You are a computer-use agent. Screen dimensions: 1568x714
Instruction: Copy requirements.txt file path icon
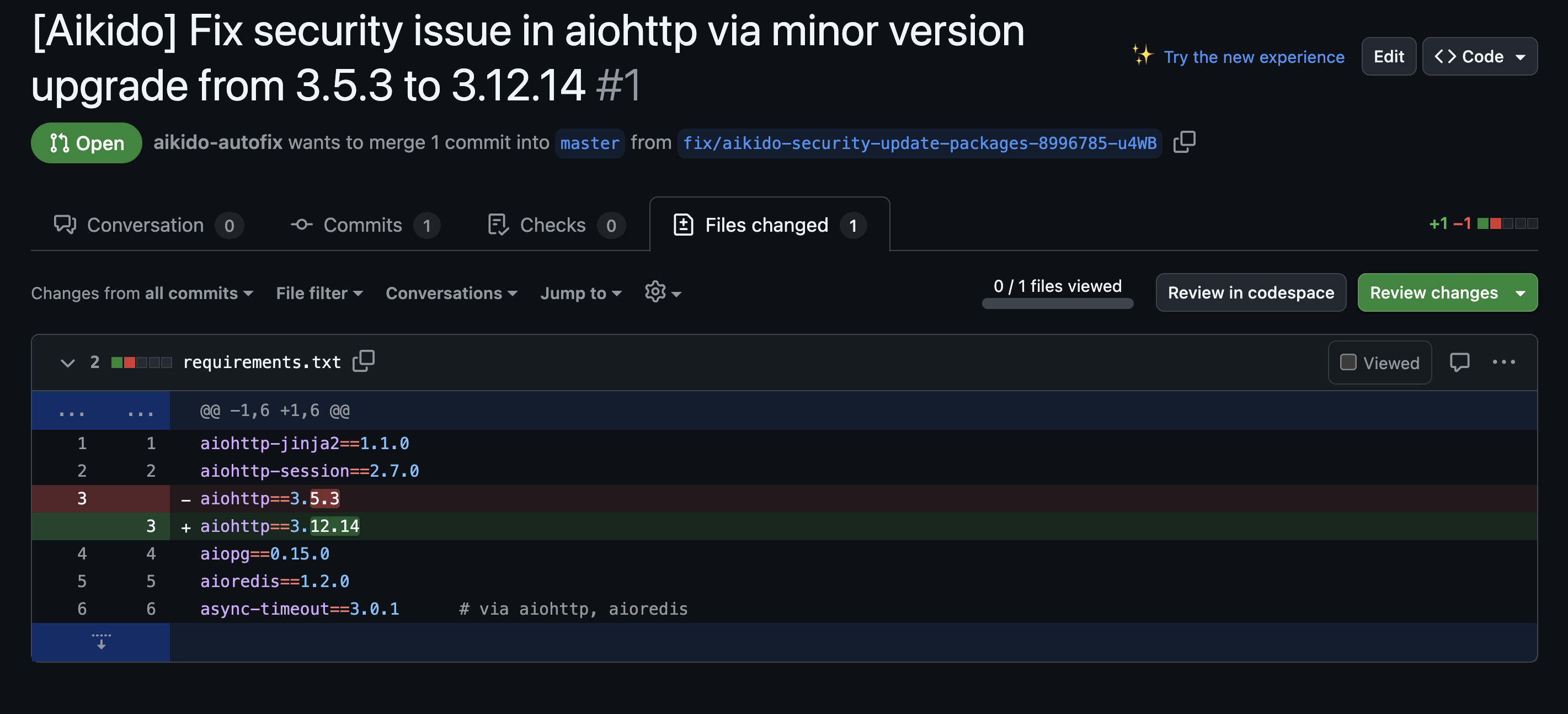[364, 361]
